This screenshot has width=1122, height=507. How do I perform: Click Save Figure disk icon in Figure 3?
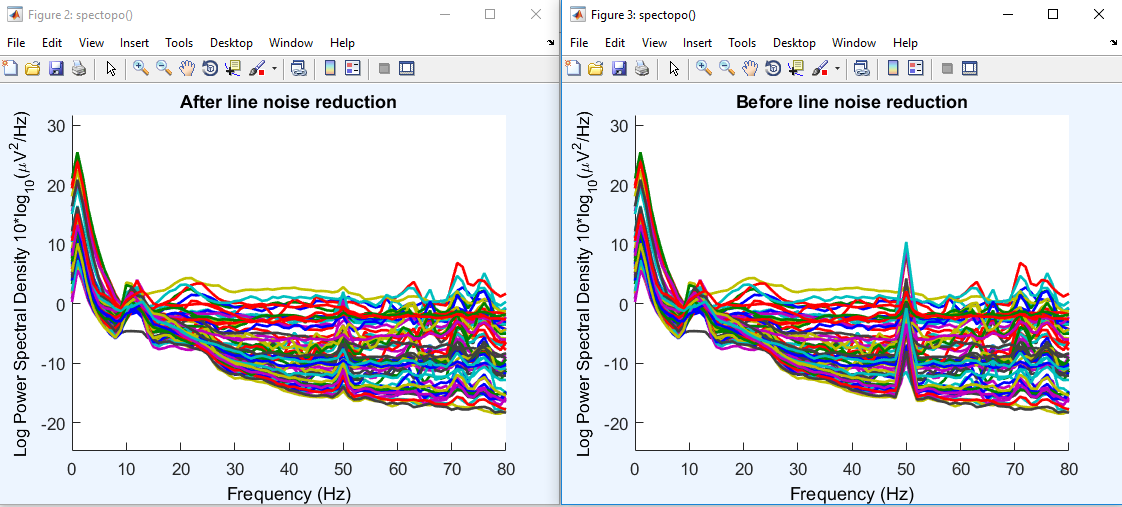(620, 68)
